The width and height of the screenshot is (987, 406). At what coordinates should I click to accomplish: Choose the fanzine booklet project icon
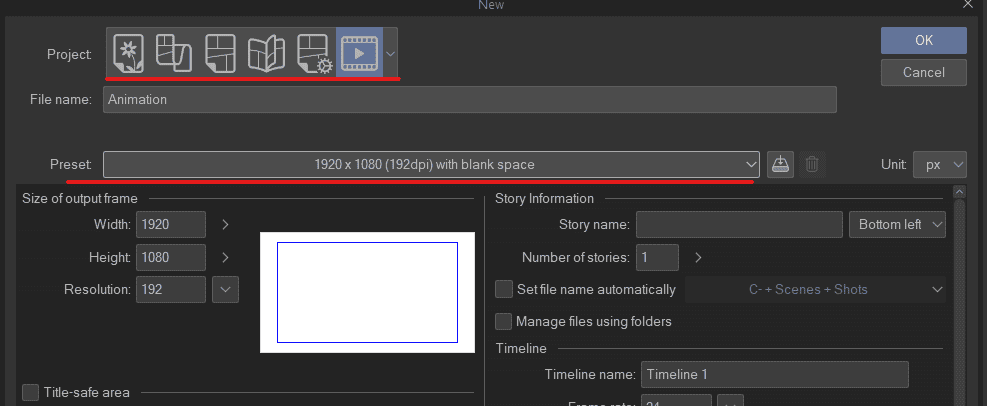pos(266,52)
